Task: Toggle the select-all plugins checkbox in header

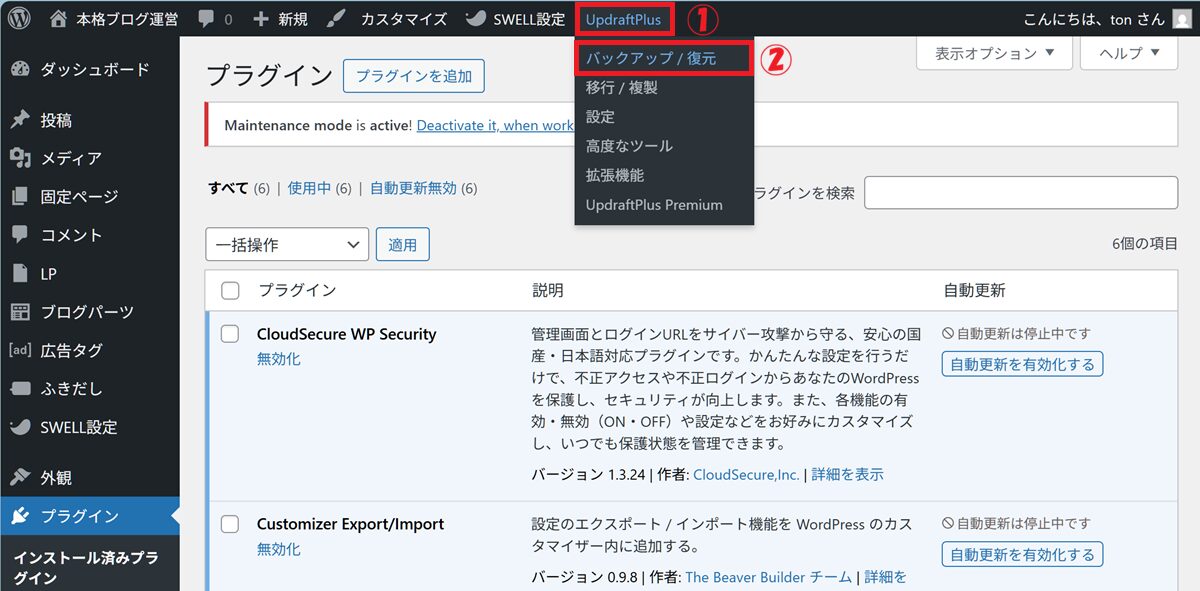Action: pyautogui.click(x=230, y=291)
